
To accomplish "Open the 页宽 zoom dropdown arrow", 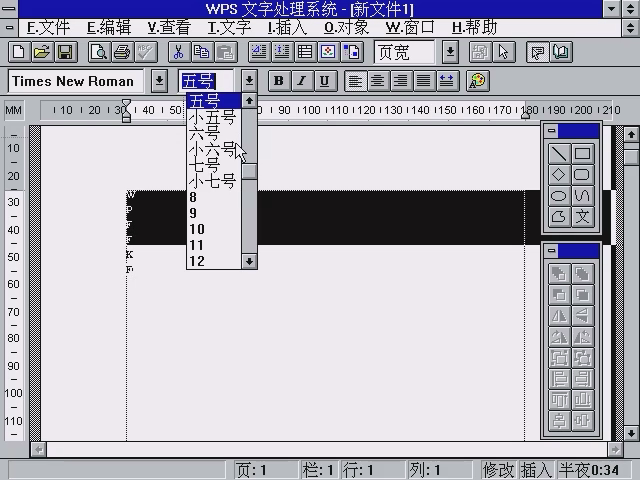I will click(x=451, y=52).
